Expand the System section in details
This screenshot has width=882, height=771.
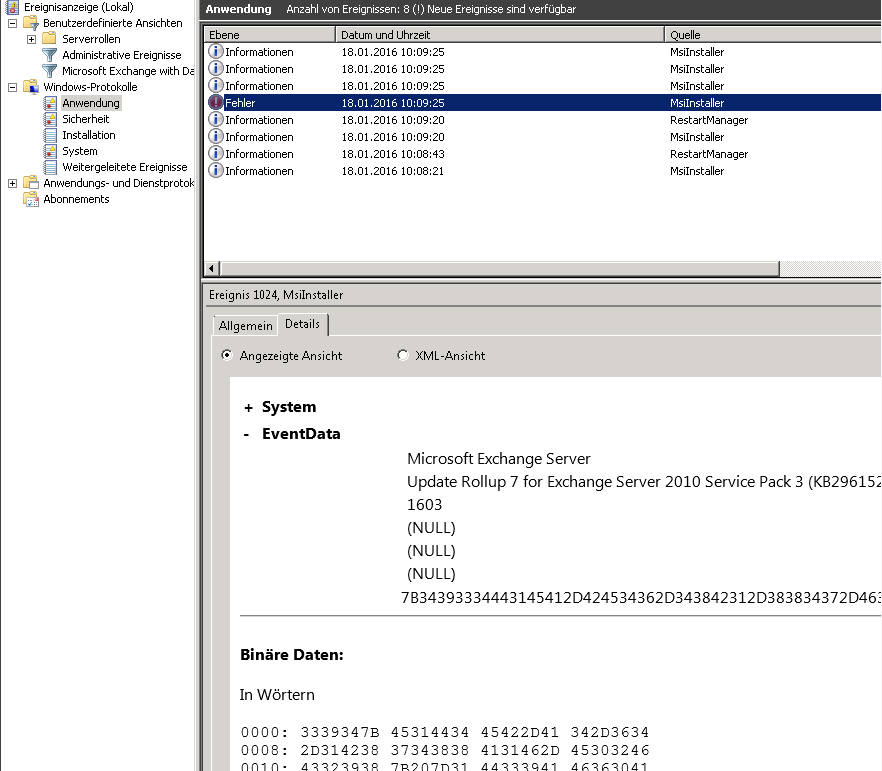(x=248, y=408)
